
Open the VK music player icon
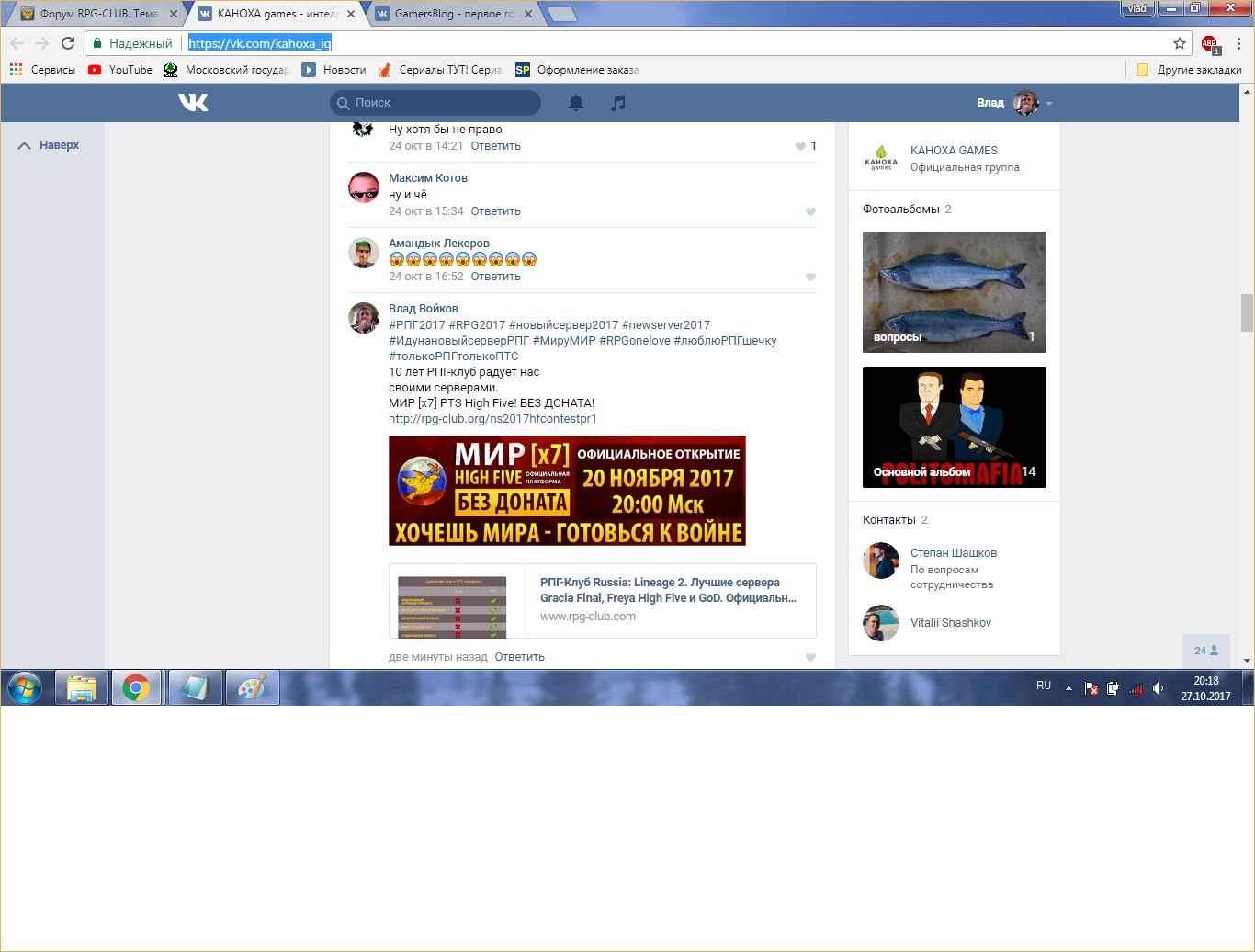tap(618, 103)
